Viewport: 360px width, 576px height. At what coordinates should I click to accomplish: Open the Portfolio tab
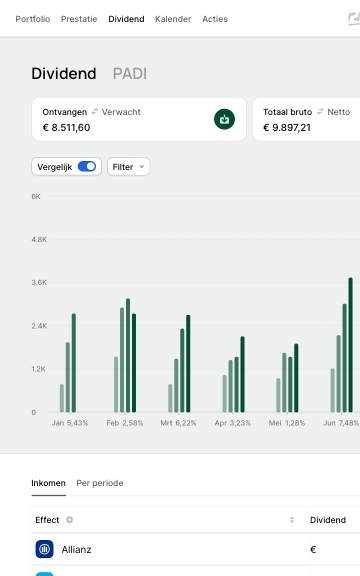coord(32,19)
